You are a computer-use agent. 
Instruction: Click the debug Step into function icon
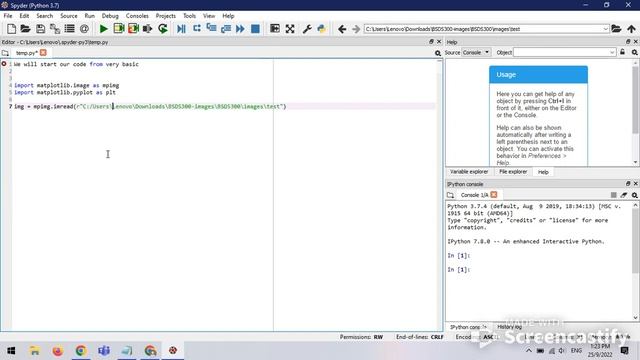211,29
